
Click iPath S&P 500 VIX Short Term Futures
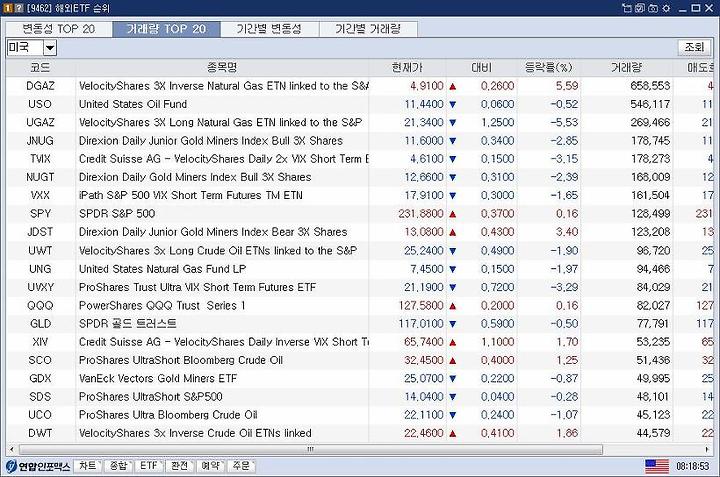(191, 196)
